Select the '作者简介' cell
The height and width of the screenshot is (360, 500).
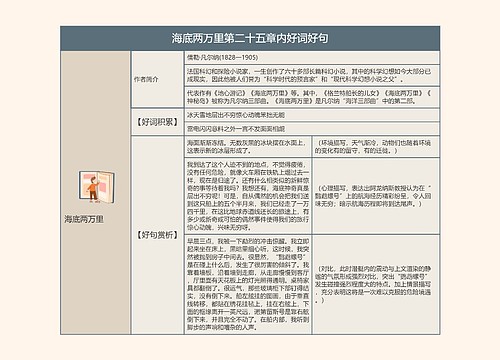click(157, 79)
